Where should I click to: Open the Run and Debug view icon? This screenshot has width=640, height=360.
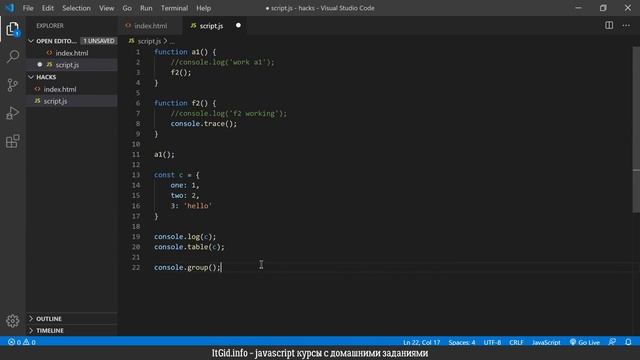[x=13, y=113]
